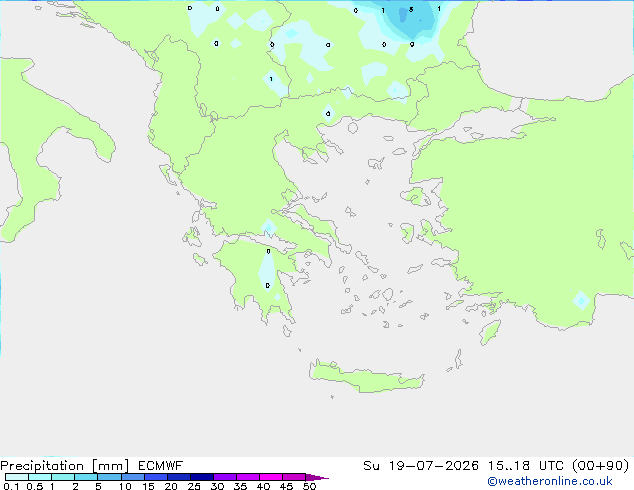Click the '20' legend scale value
Viewport: 634px width, 490px height.
click(171, 486)
